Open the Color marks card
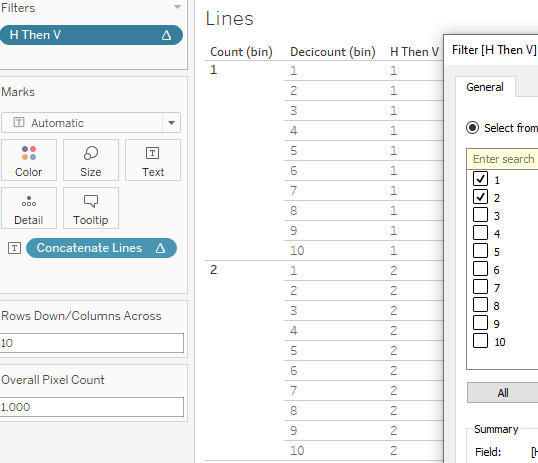Image resolution: width=538 pixels, height=463 pixels. pos(29,160)
